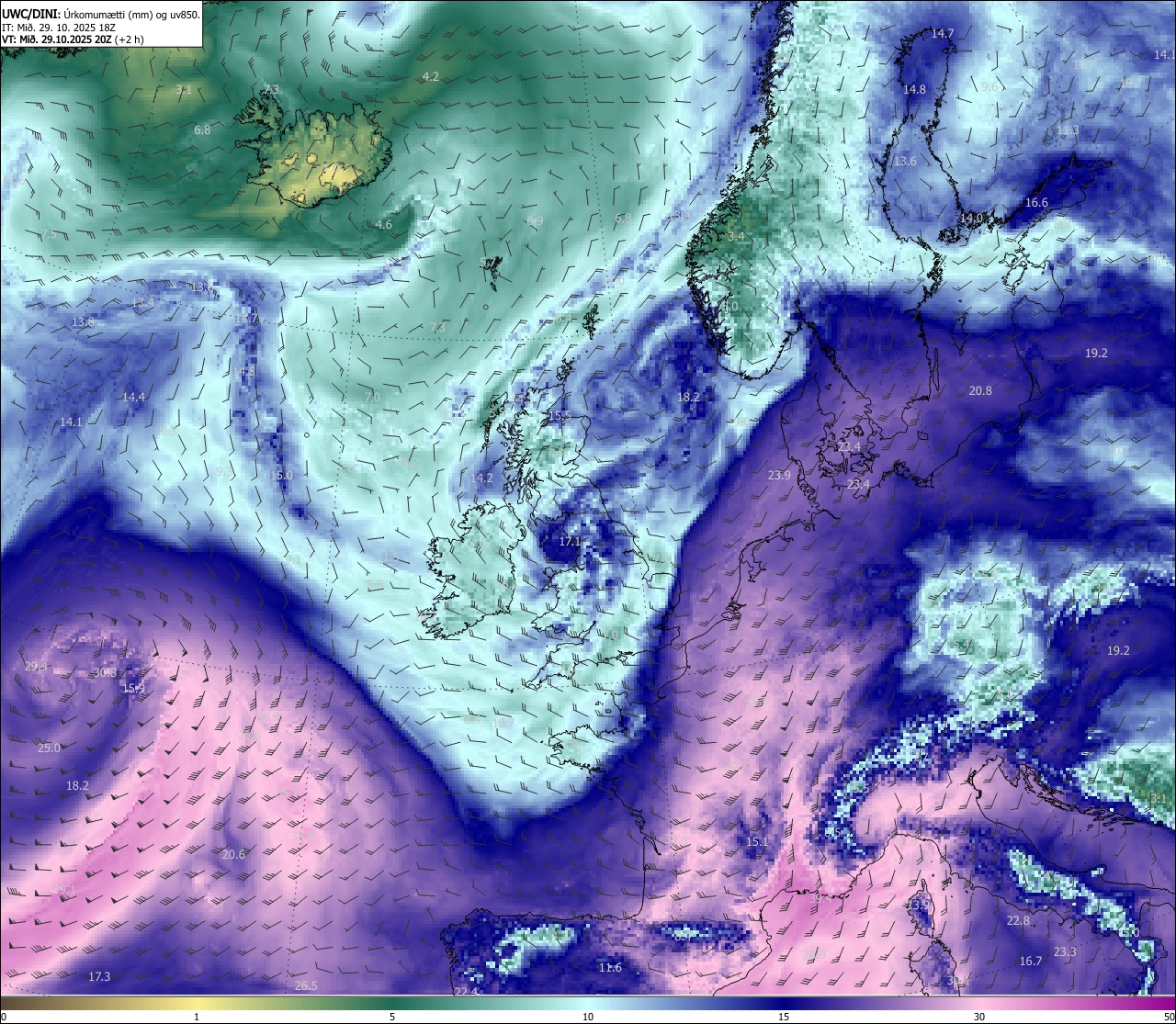Pick the pink section of the colour scale

(x=979, y=1003)
